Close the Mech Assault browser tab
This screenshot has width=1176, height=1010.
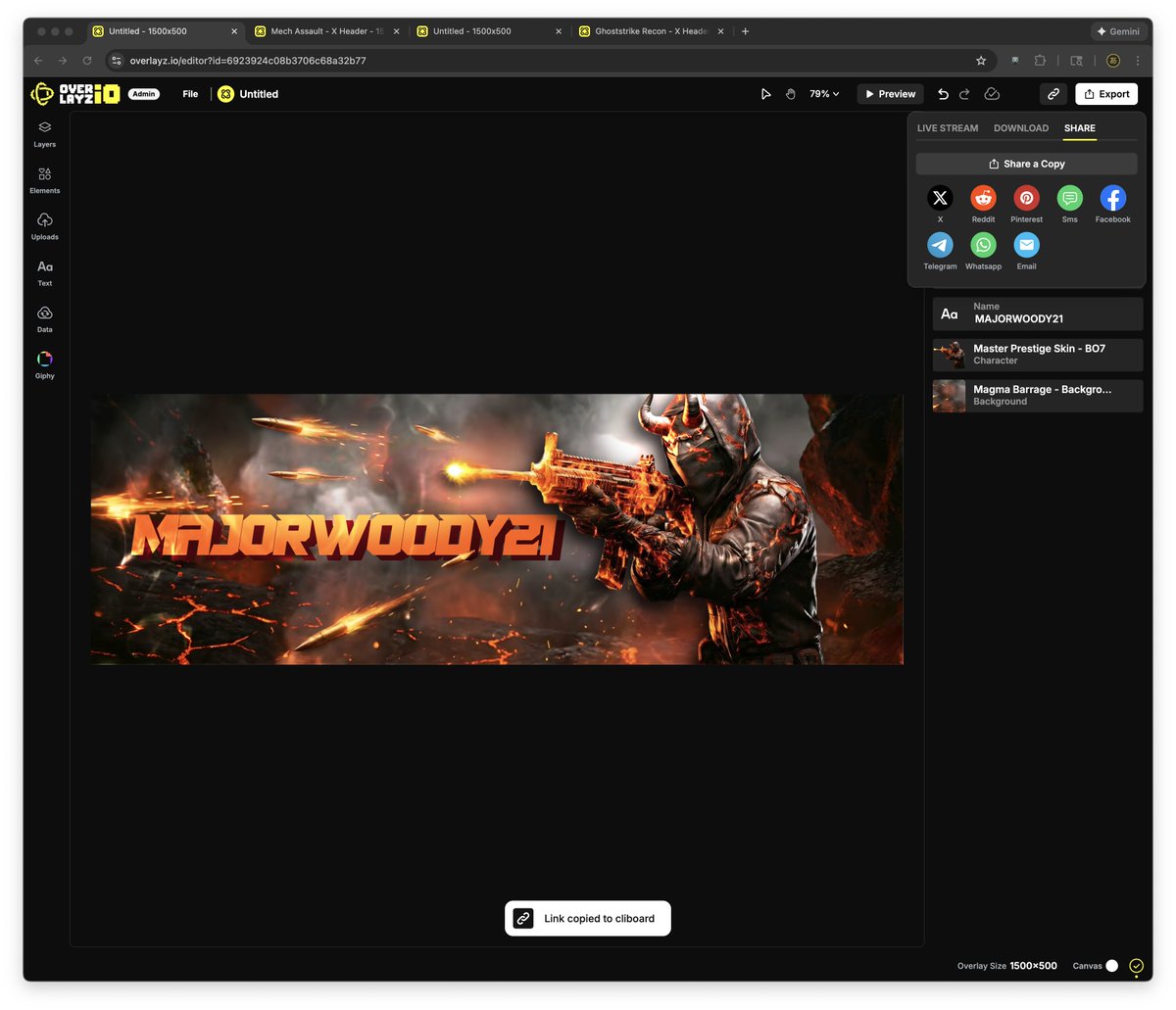click(396, 31)
